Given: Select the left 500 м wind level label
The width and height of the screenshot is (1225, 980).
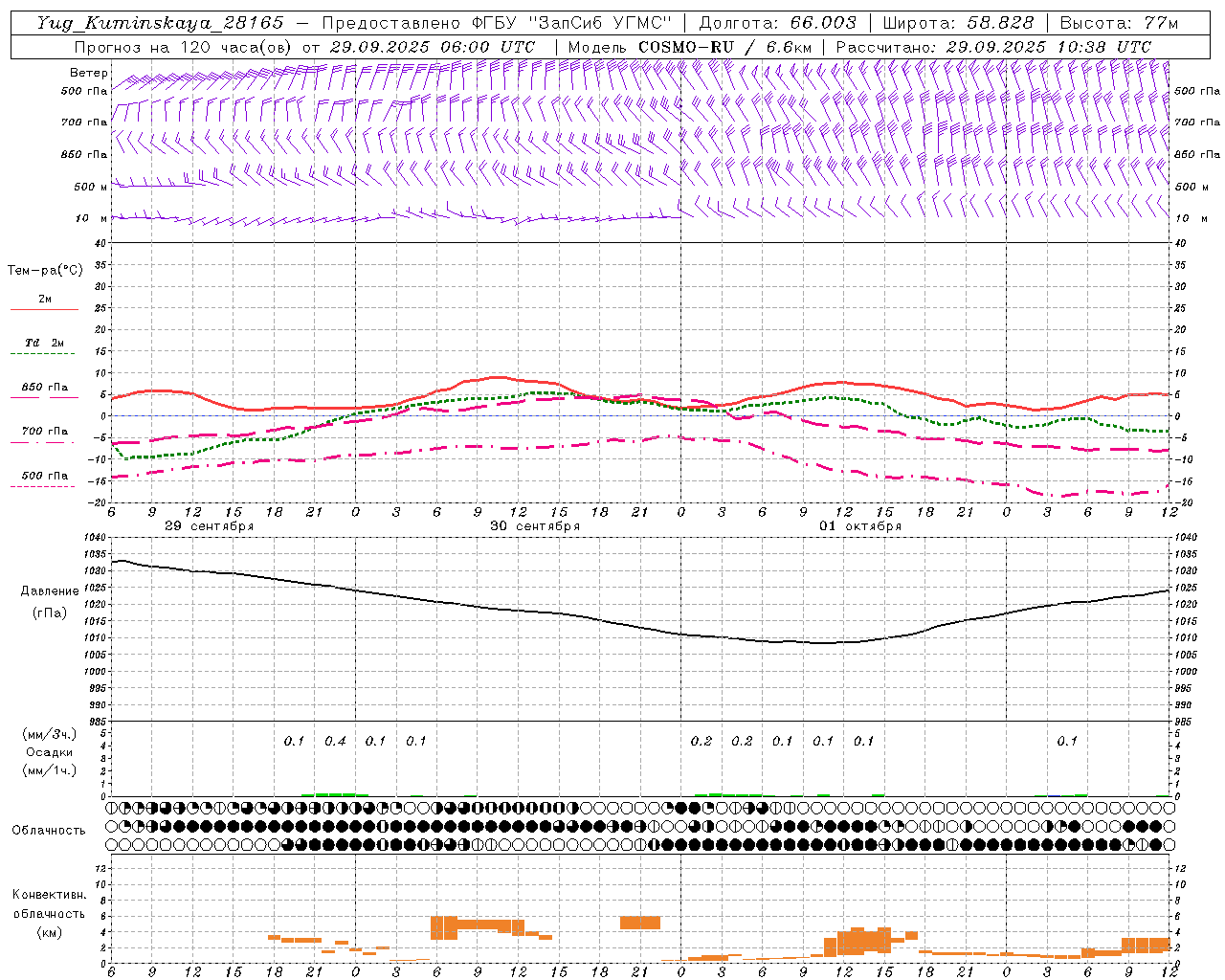Looking at the screenshot, I should coord(91,187).
